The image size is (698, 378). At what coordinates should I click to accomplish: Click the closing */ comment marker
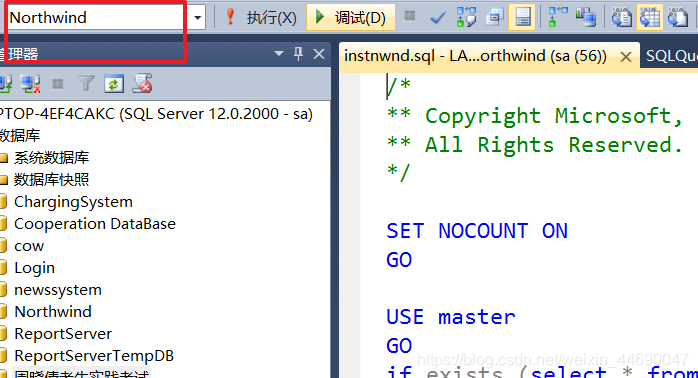[398, 173]
